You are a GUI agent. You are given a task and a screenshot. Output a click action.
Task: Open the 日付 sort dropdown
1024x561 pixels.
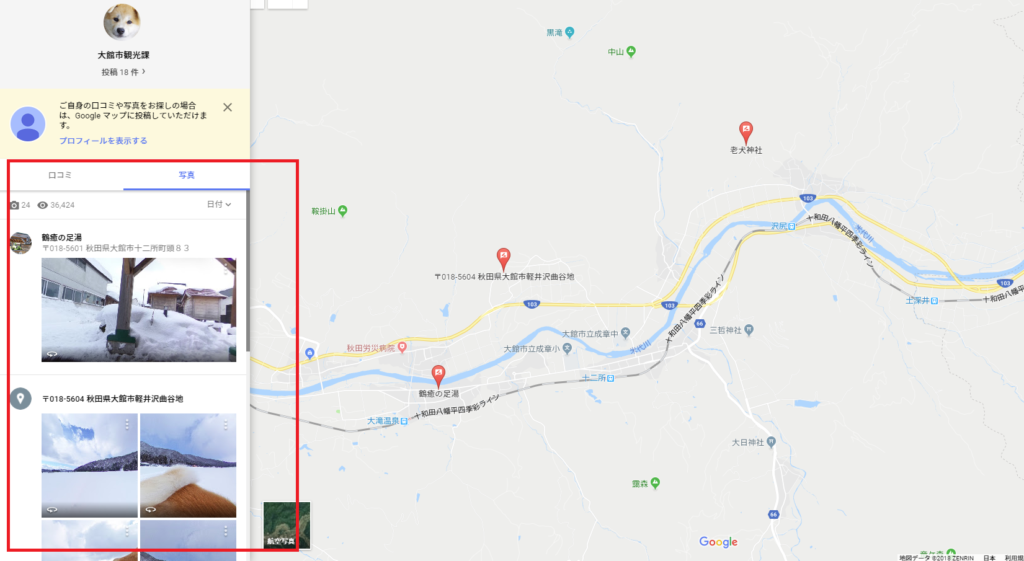[x=219, y=204]
